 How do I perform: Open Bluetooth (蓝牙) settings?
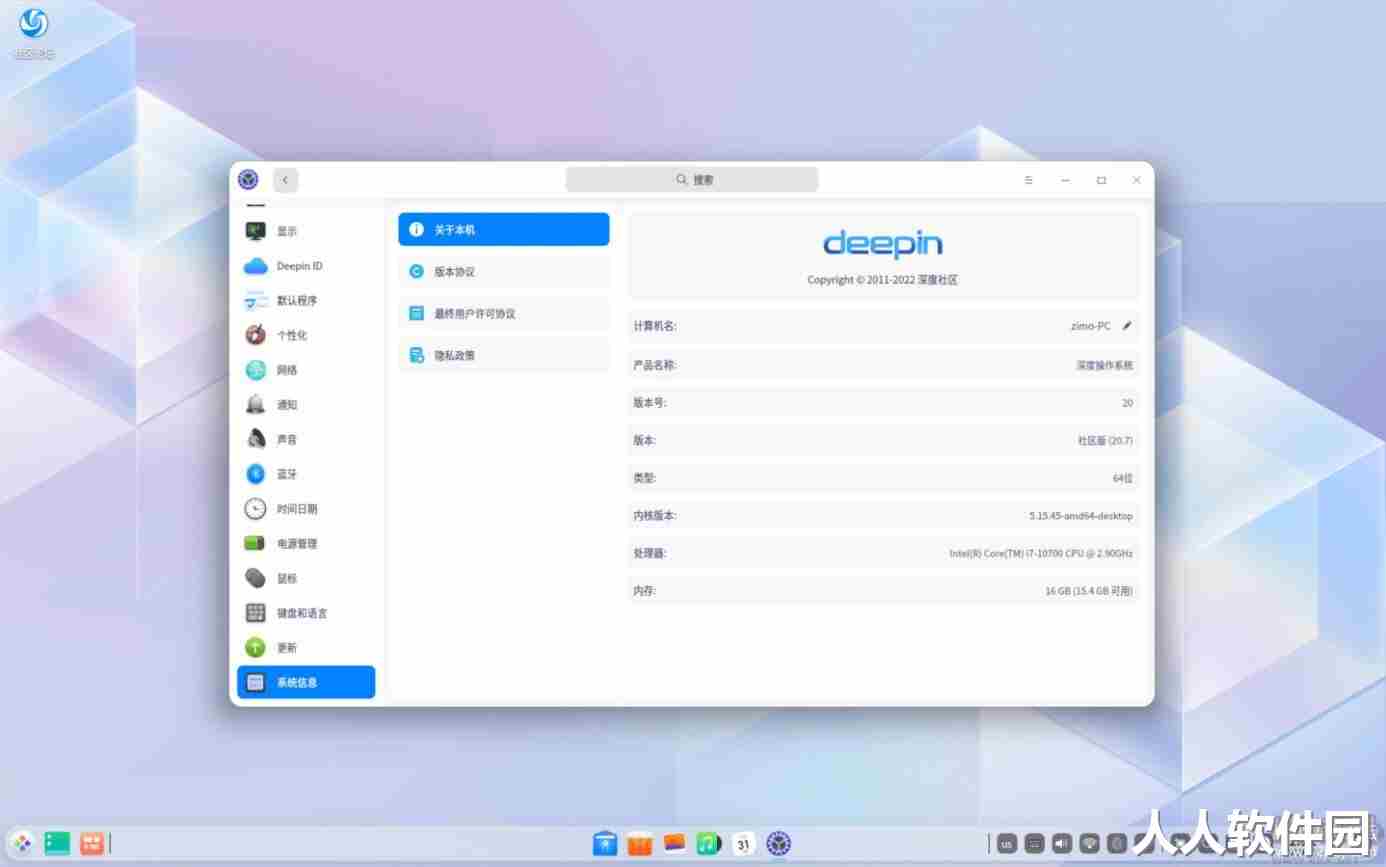[x=306, y=474]
